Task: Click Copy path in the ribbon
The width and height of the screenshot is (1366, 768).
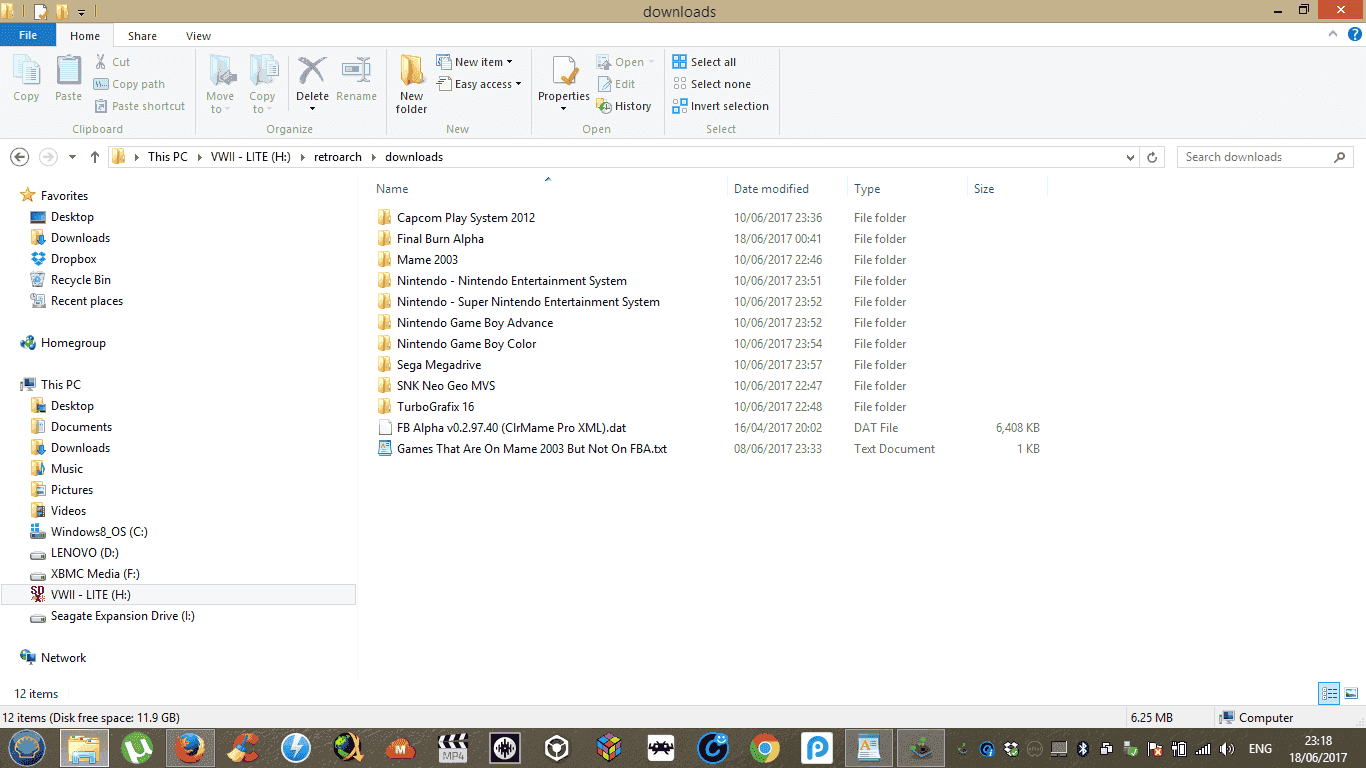Action: (x=129, y=84)
